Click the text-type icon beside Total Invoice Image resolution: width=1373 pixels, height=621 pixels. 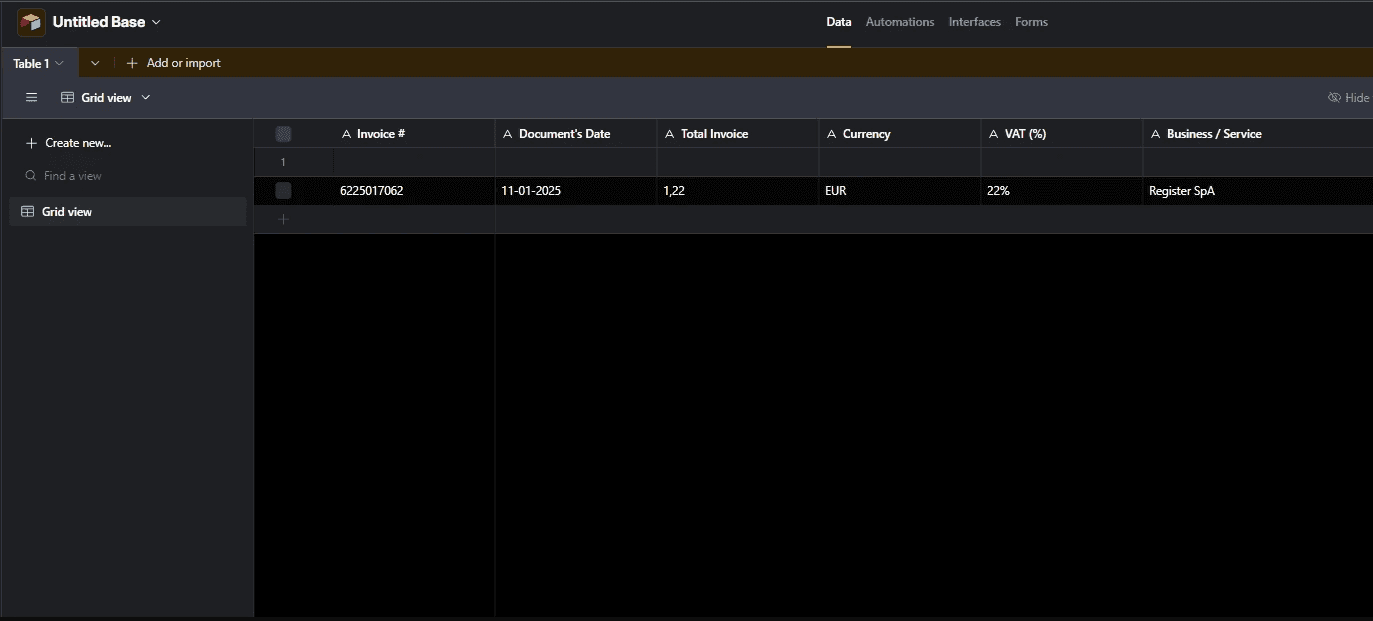670,134
